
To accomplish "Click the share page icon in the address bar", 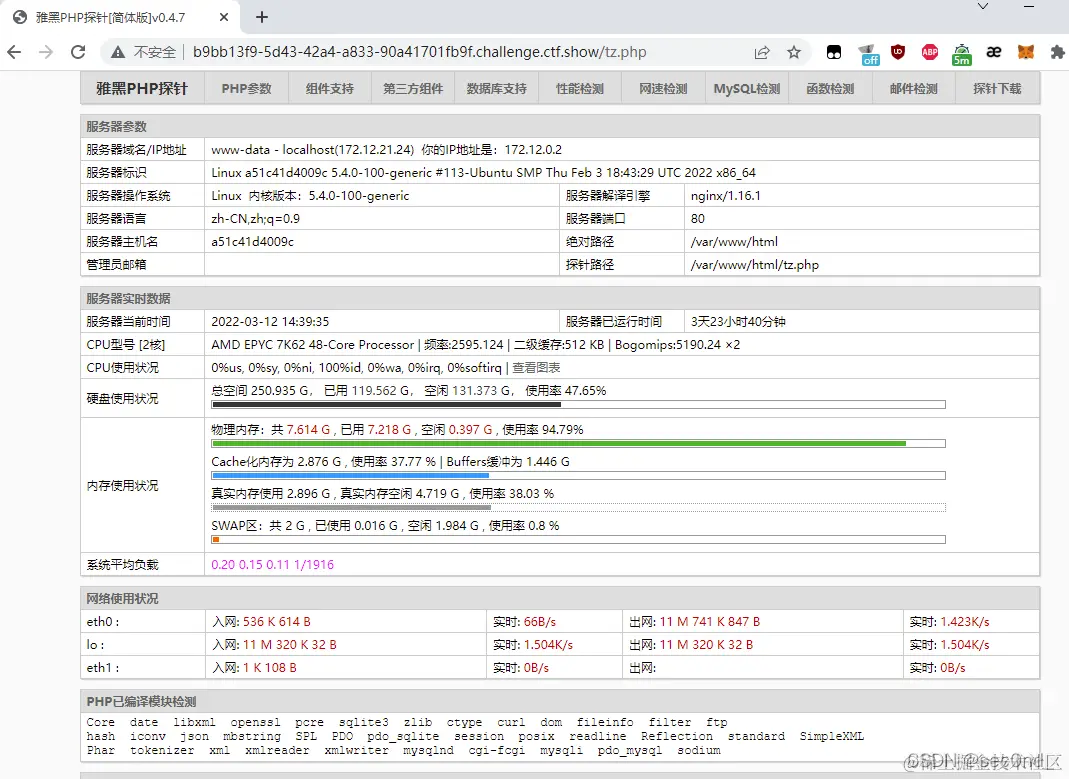I will [762, 52].
